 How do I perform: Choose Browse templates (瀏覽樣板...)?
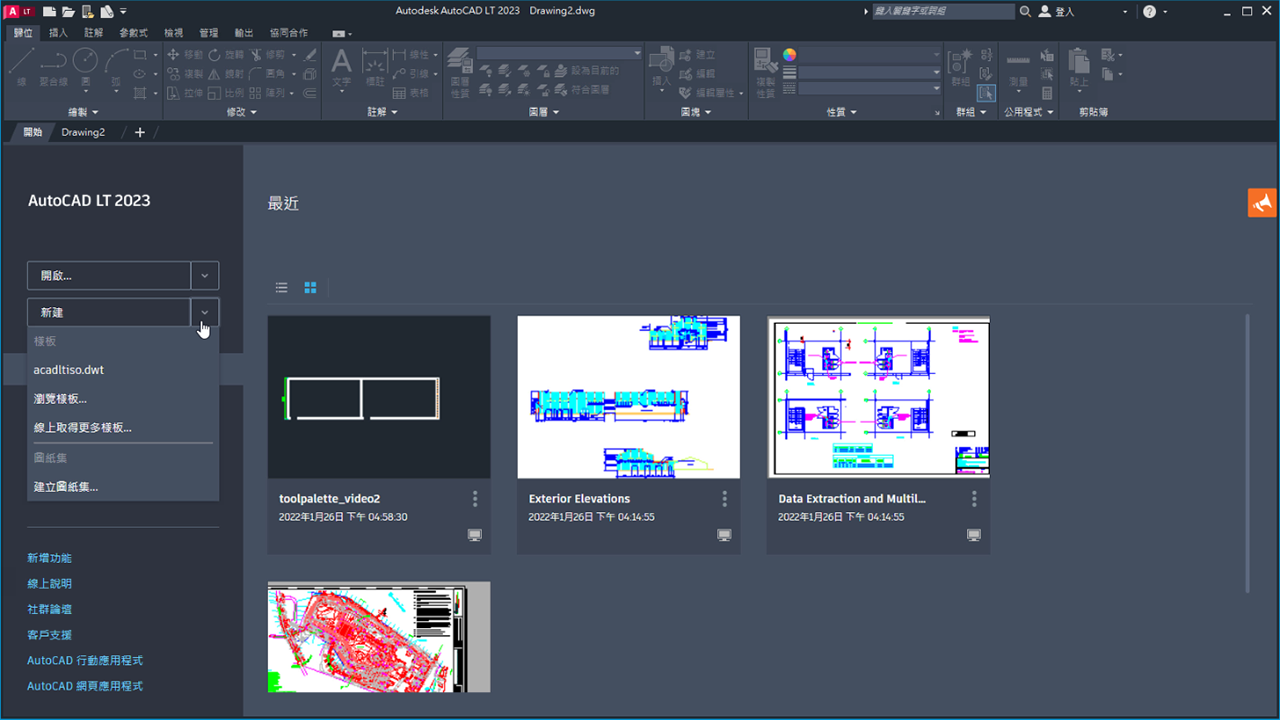(x=123, y=399)
